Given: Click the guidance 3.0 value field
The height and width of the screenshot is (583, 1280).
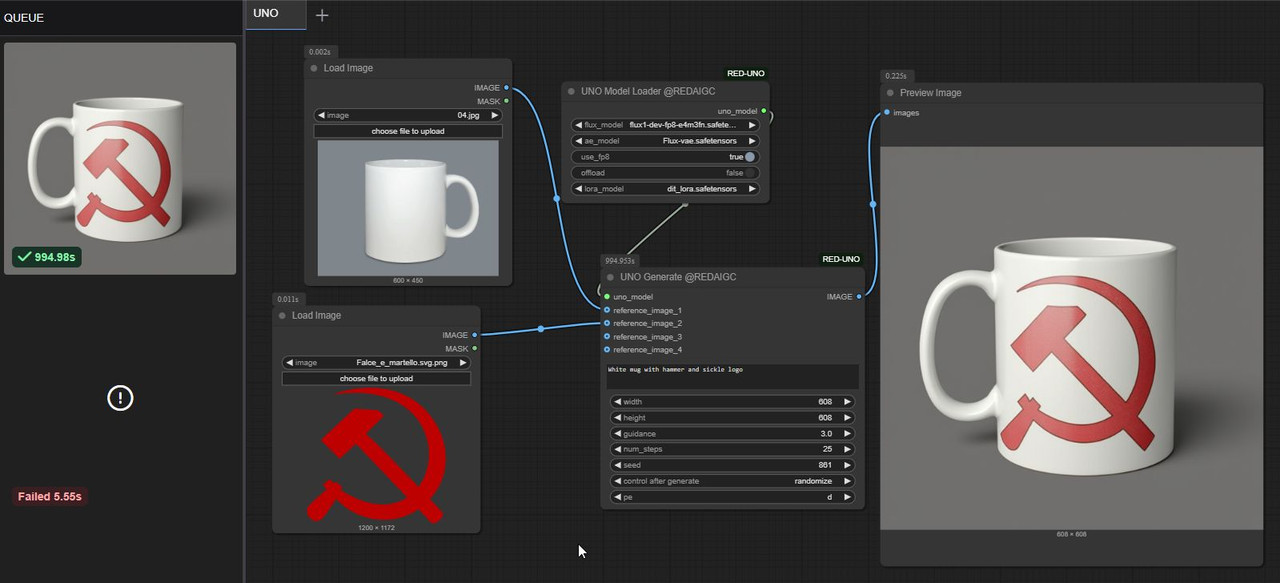Looking at the screenshot, I should pos(732,433).
